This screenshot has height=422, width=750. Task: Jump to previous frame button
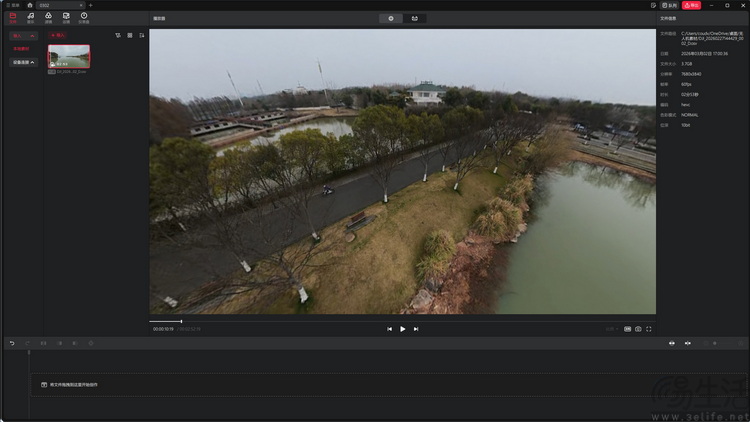[389, 329]
